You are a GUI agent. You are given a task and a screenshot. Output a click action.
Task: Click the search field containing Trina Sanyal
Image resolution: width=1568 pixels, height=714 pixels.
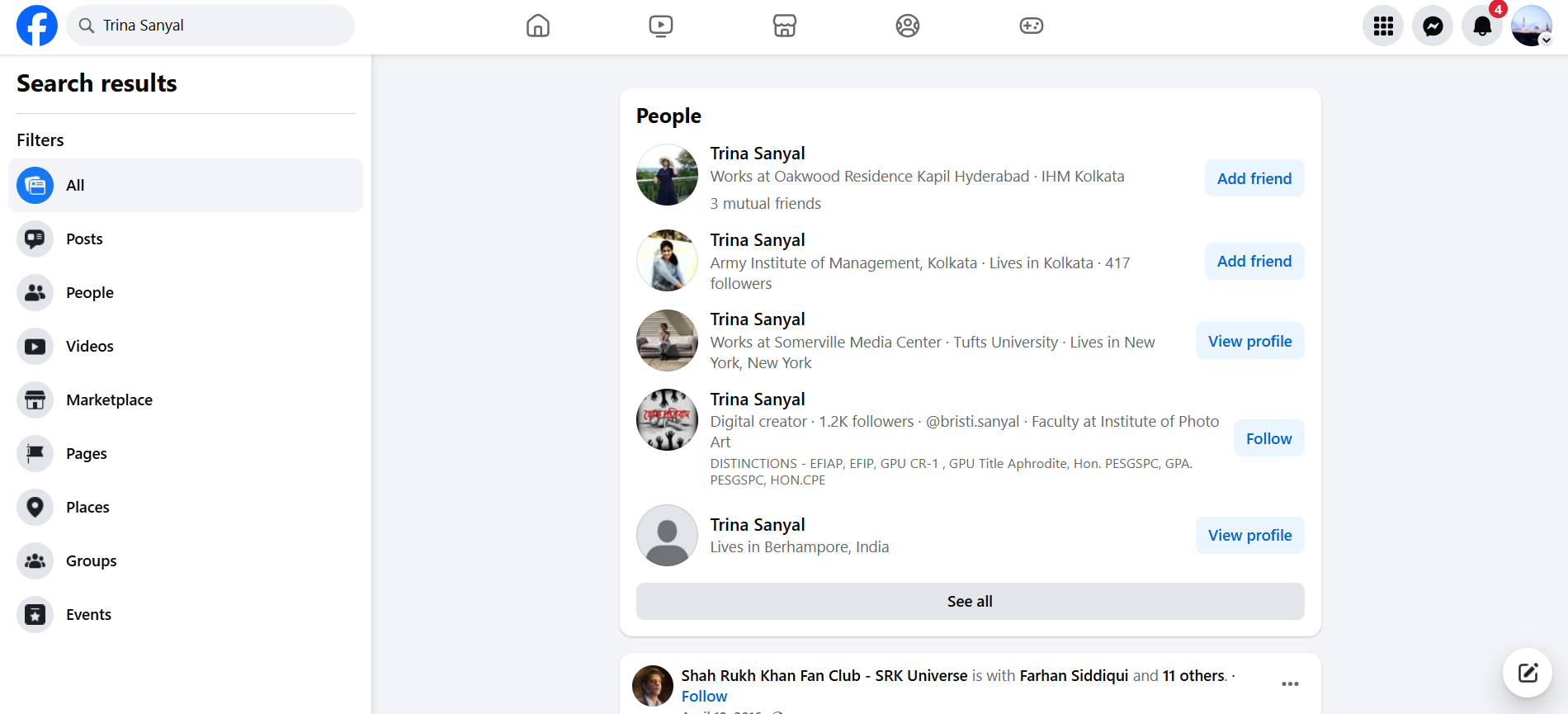[x=223, y=26]
